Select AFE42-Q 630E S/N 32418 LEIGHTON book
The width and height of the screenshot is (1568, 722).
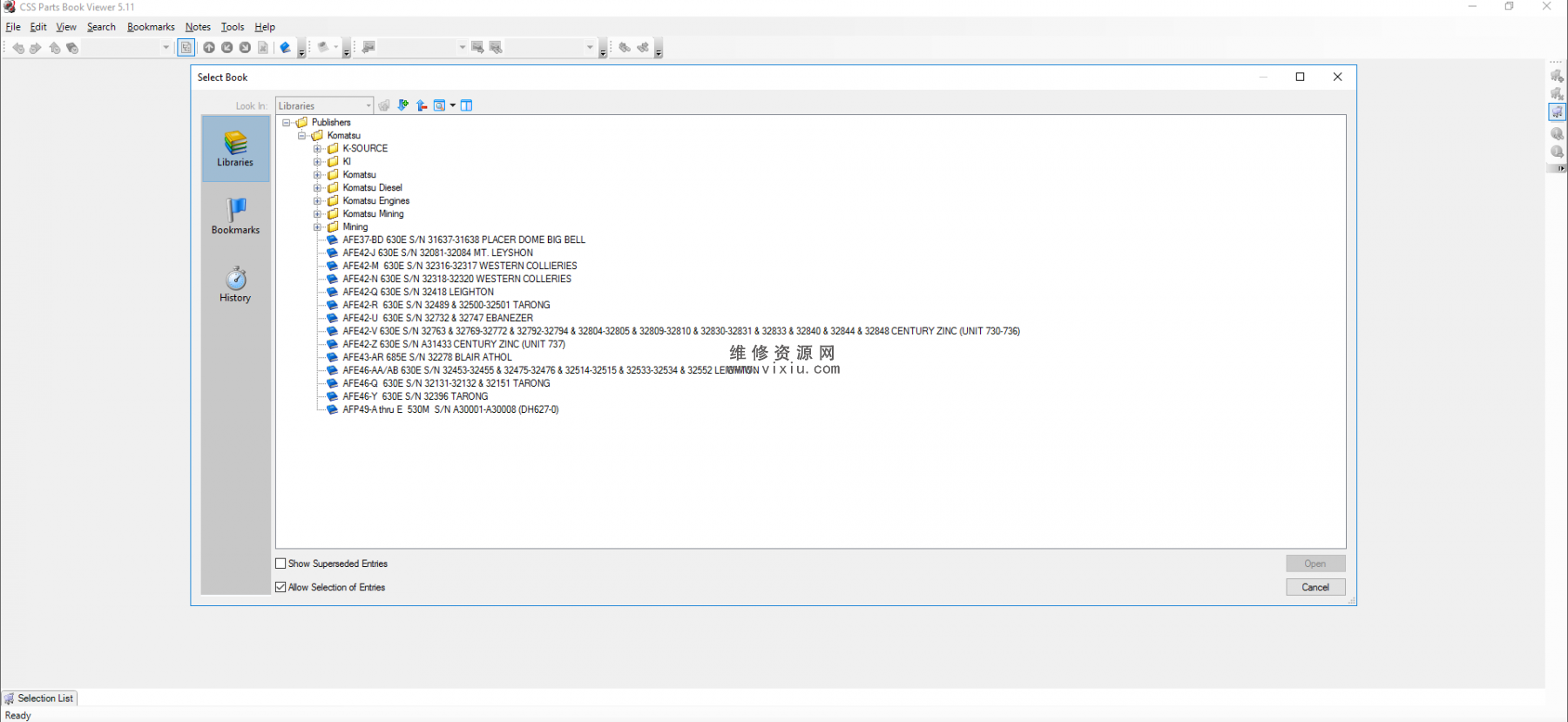pyautogui.click(x=418, y=292)
